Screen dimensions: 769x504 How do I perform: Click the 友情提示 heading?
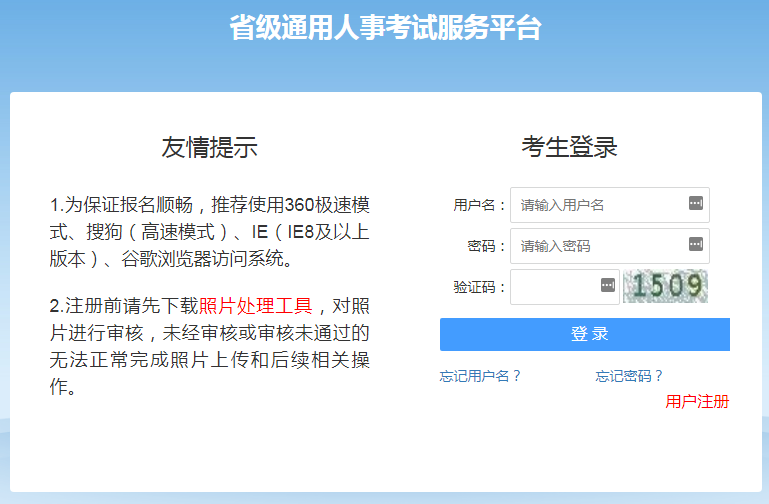210,148
